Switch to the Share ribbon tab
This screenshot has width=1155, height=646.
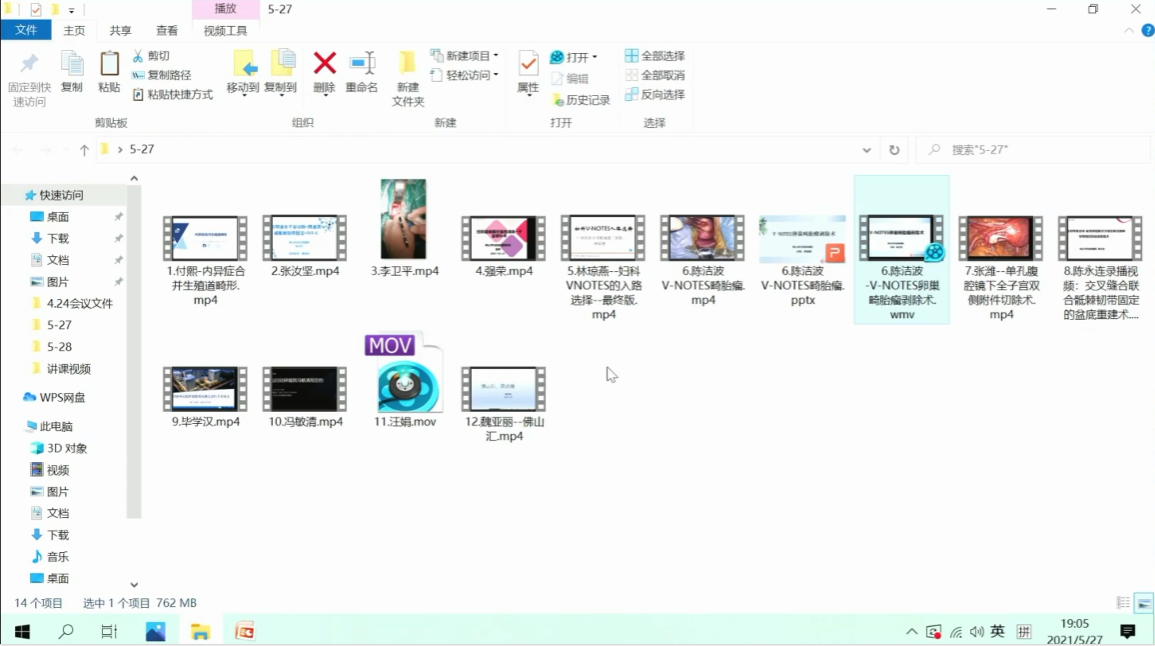120,31
